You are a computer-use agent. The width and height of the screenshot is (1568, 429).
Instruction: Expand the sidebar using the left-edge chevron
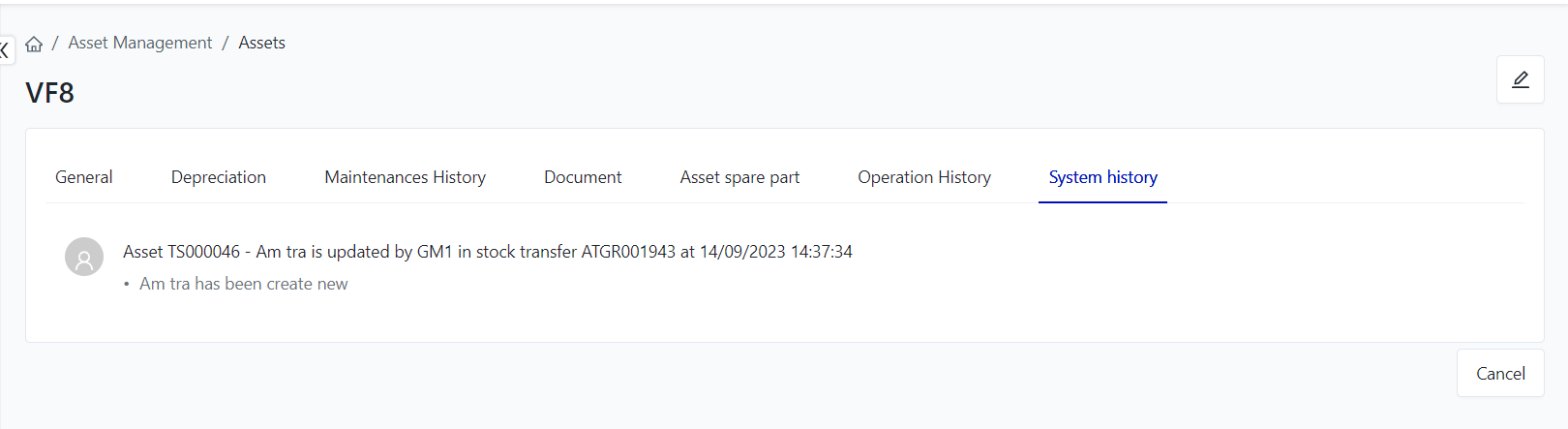tap(5, 50)
